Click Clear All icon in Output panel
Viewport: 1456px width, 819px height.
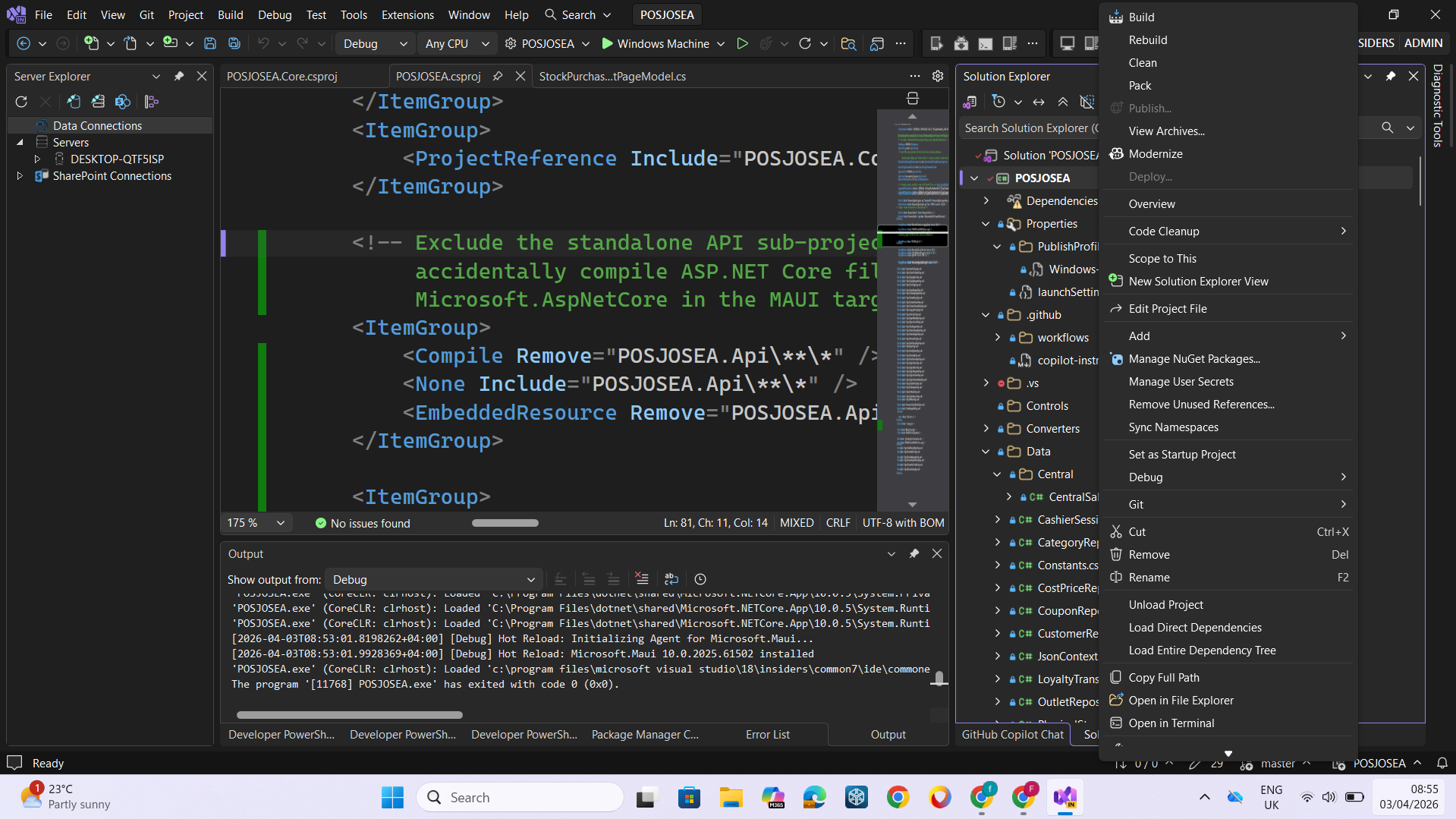tap(642, 579)
